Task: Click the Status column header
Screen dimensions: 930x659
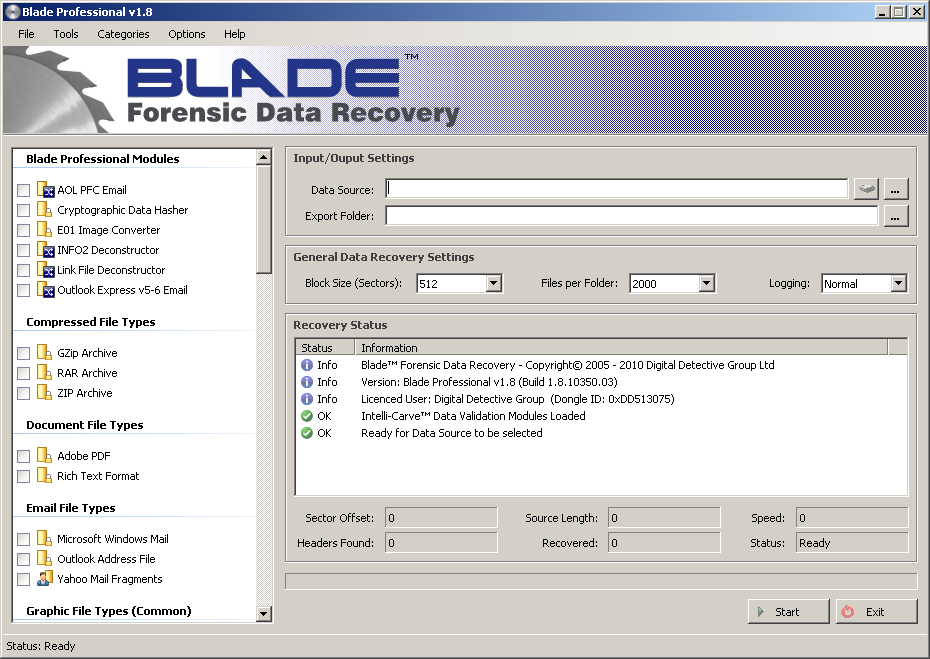Action: (324, 348)
